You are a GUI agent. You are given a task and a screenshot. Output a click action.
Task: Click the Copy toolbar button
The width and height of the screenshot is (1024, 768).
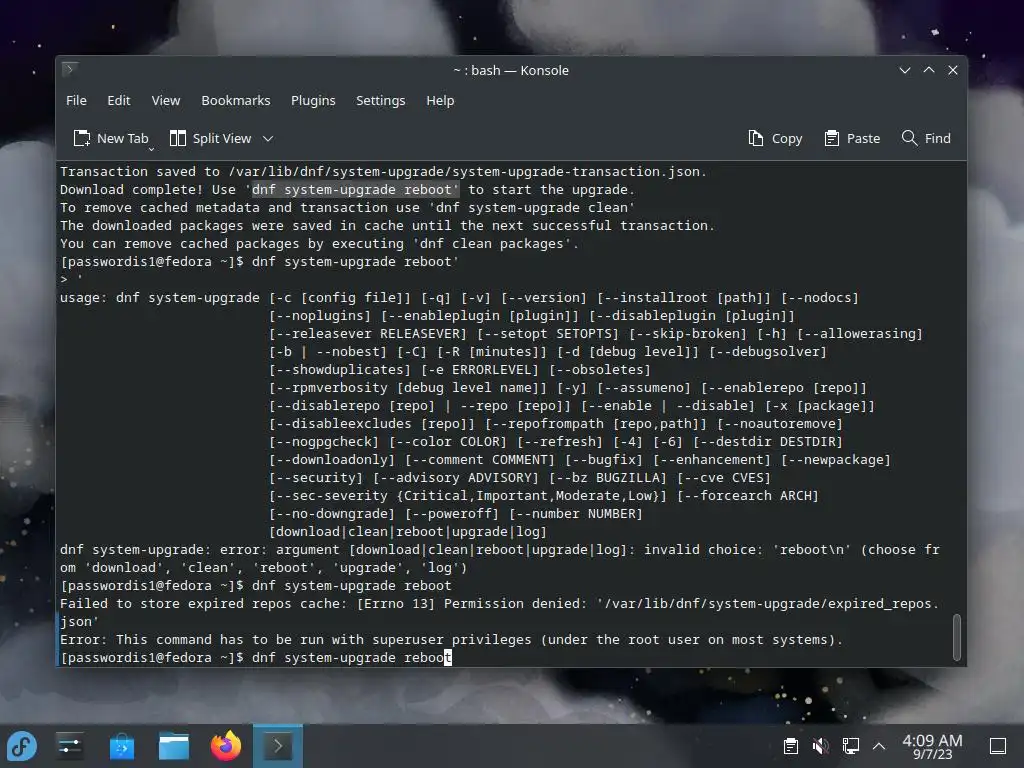pos(775,138)
